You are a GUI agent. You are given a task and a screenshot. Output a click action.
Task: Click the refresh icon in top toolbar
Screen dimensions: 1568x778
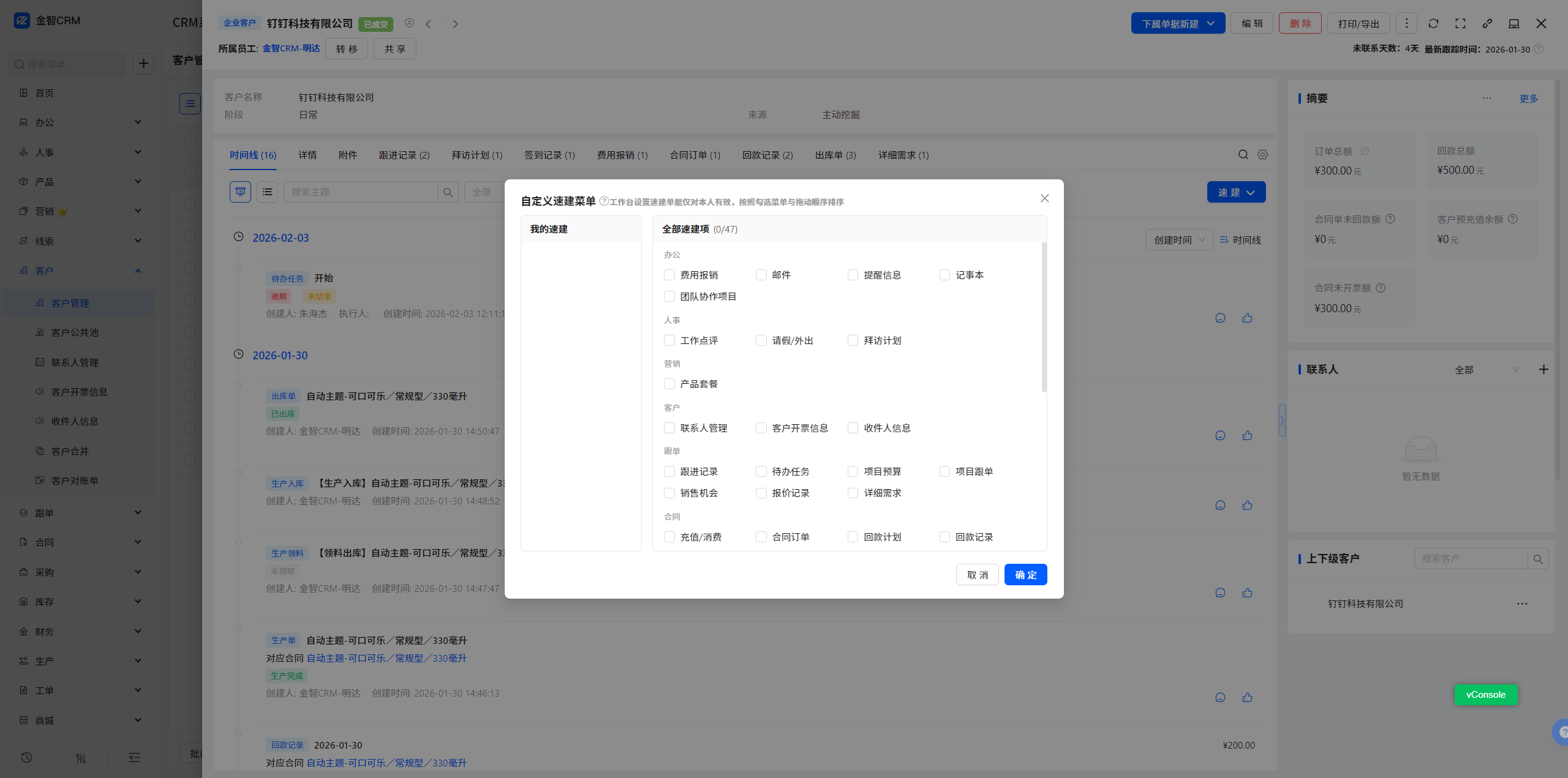coord(1433,23)
